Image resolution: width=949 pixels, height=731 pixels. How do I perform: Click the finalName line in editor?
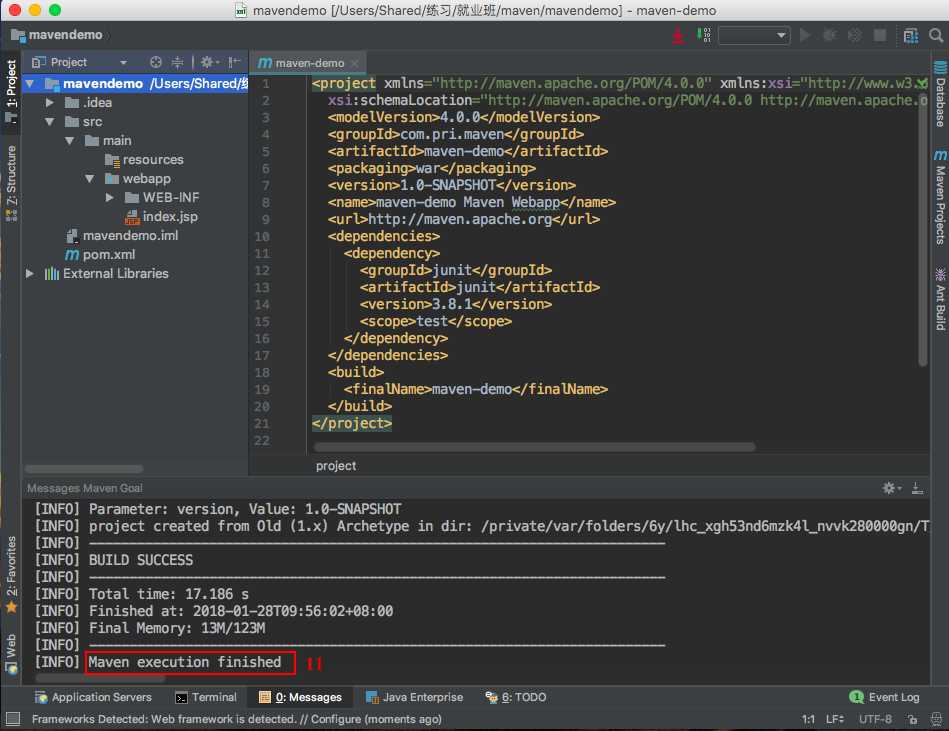476,389
